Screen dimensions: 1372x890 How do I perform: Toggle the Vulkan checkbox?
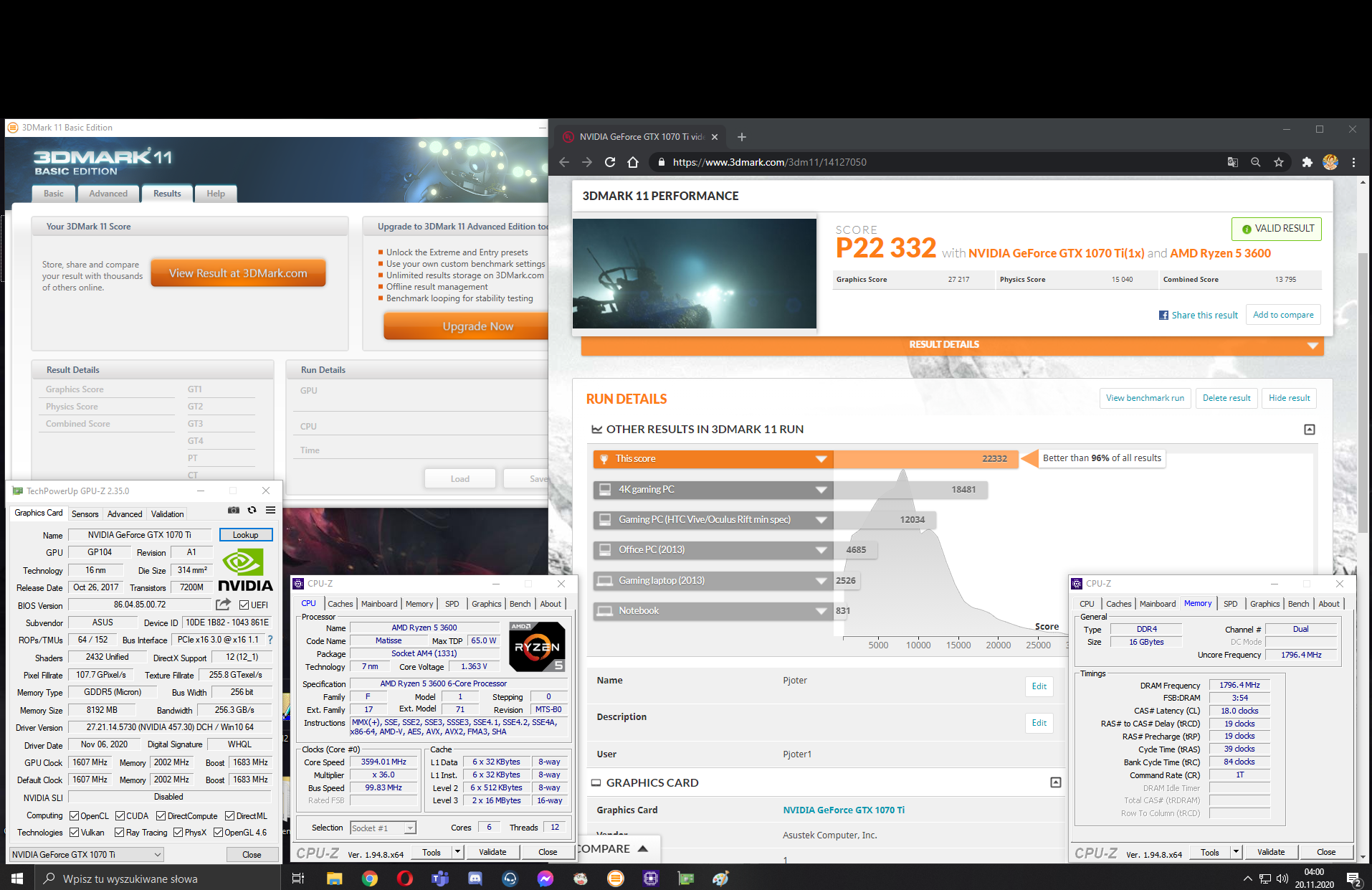tap(74, 833)
